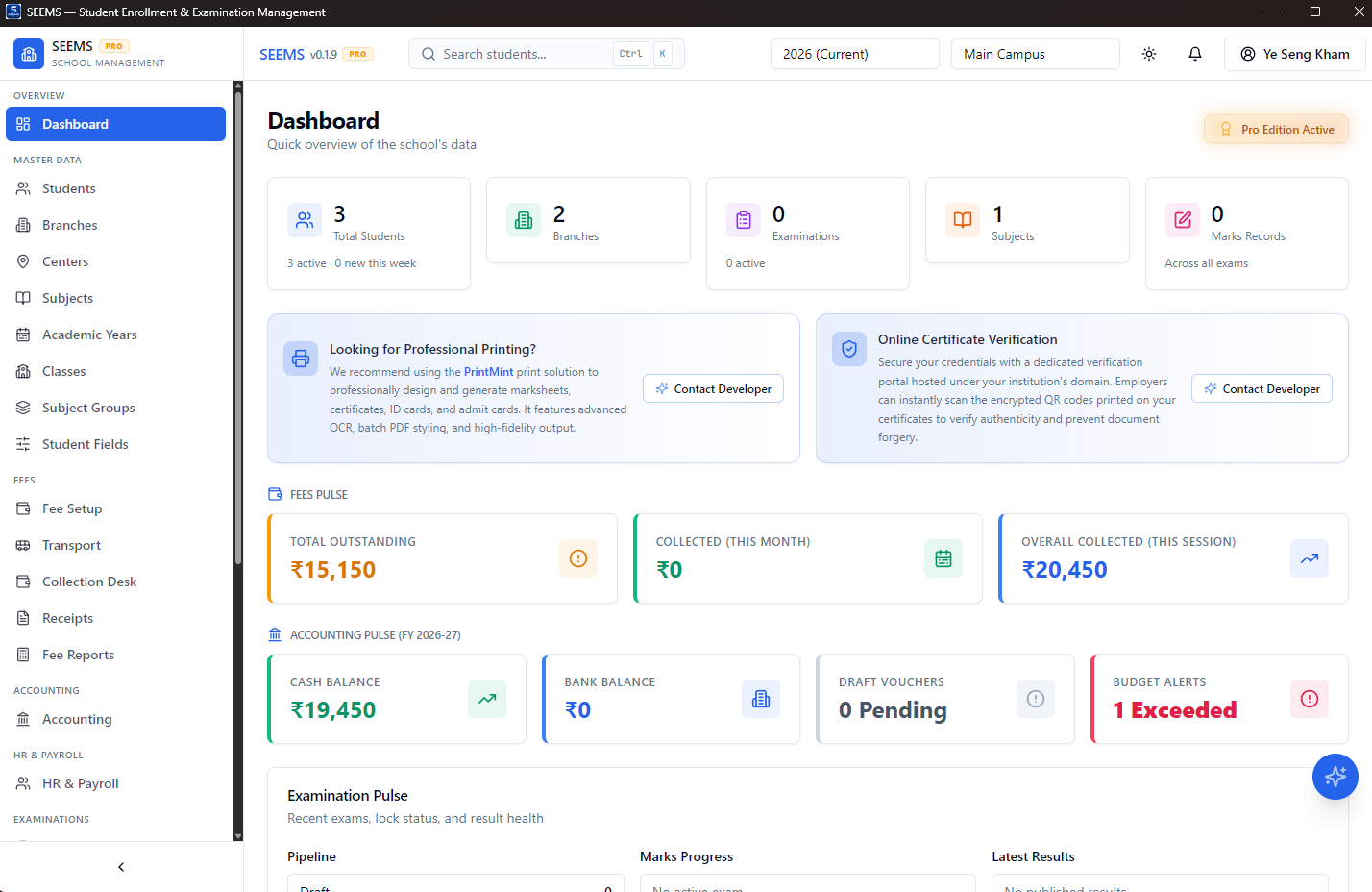
Task: Collapse the sidebar with the chevron
Action: click(x=121, y=867)
